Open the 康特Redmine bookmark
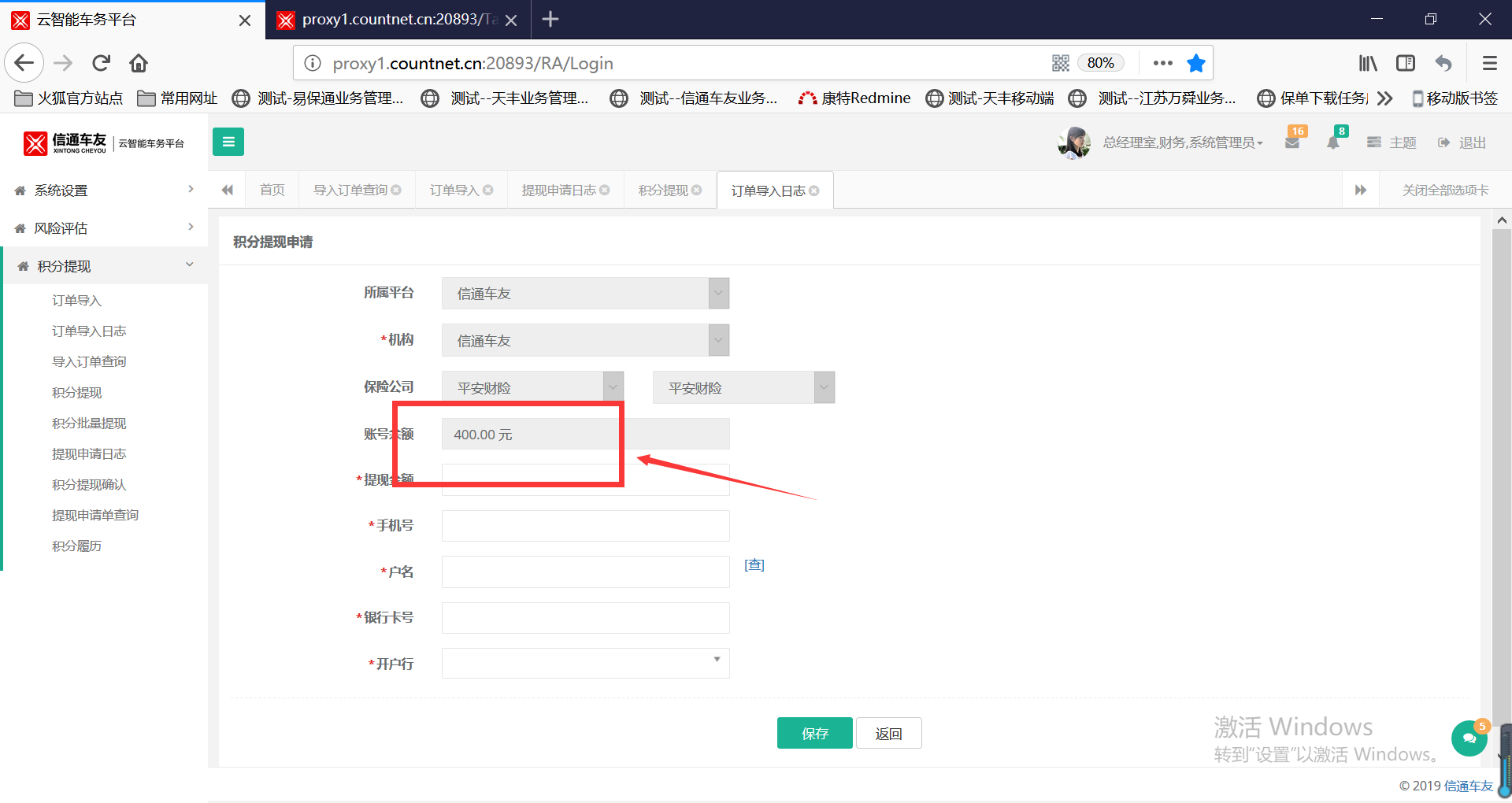Image resolution: width=1512 pixels, height=803 pixels. tap(854, 98)
